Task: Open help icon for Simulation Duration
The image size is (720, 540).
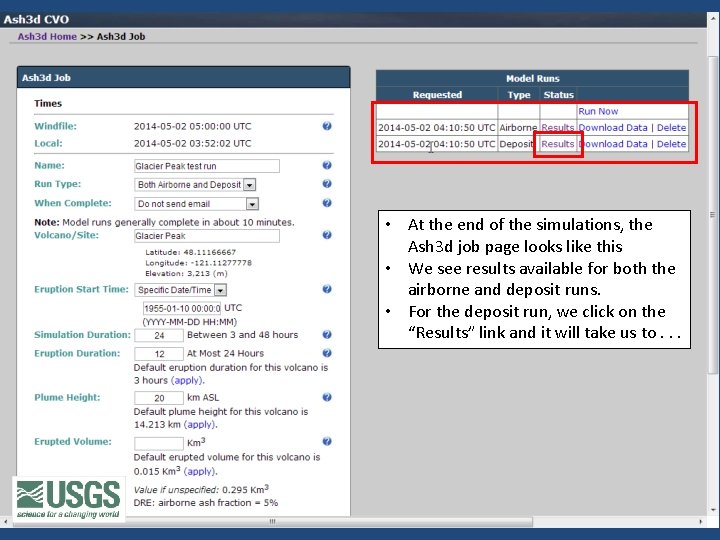Action: point(327,335)
